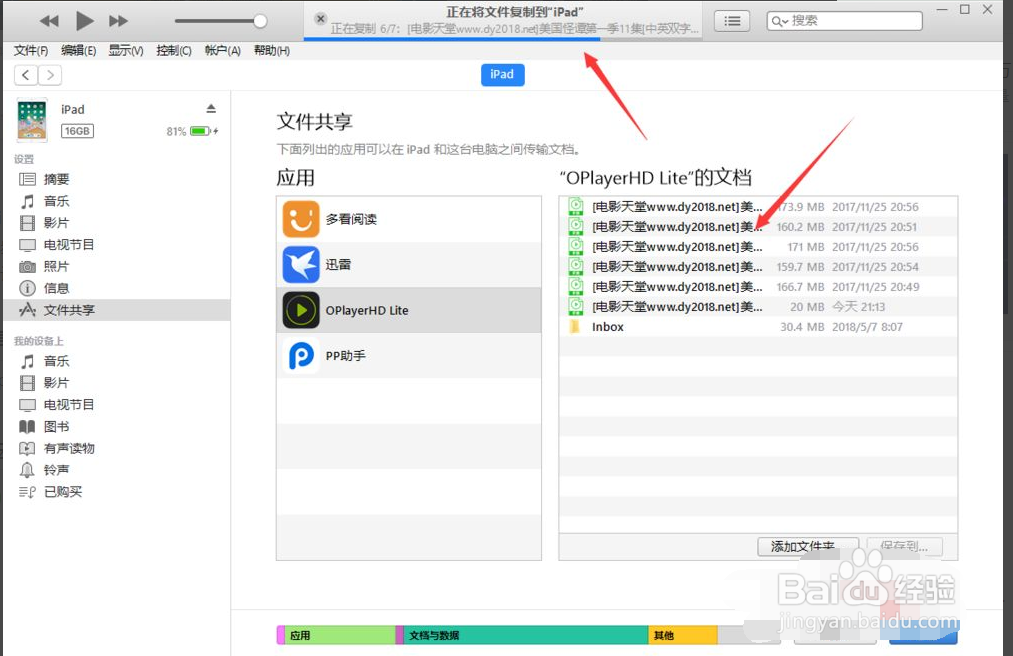
Task: Open the 帮助(H) menu
Action: (x=271, y=50)
